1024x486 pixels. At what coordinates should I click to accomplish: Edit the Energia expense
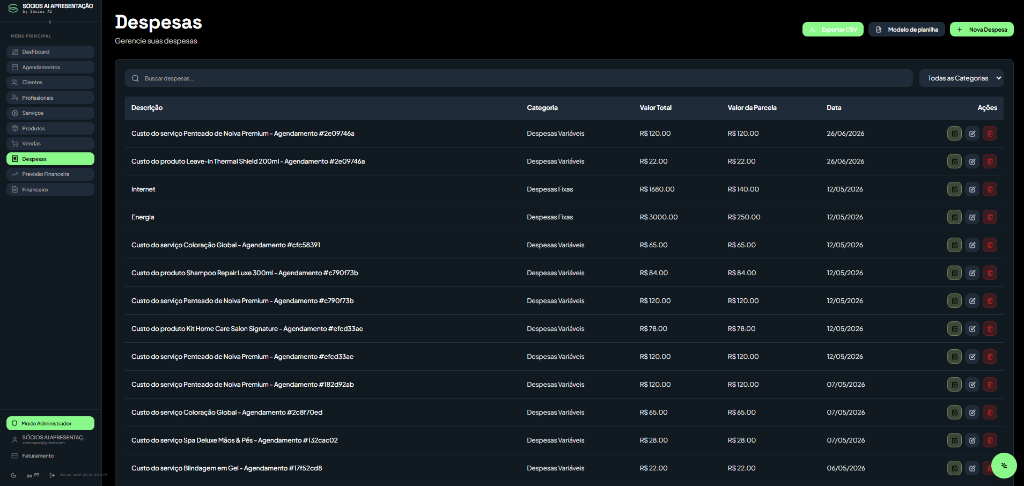972,217
